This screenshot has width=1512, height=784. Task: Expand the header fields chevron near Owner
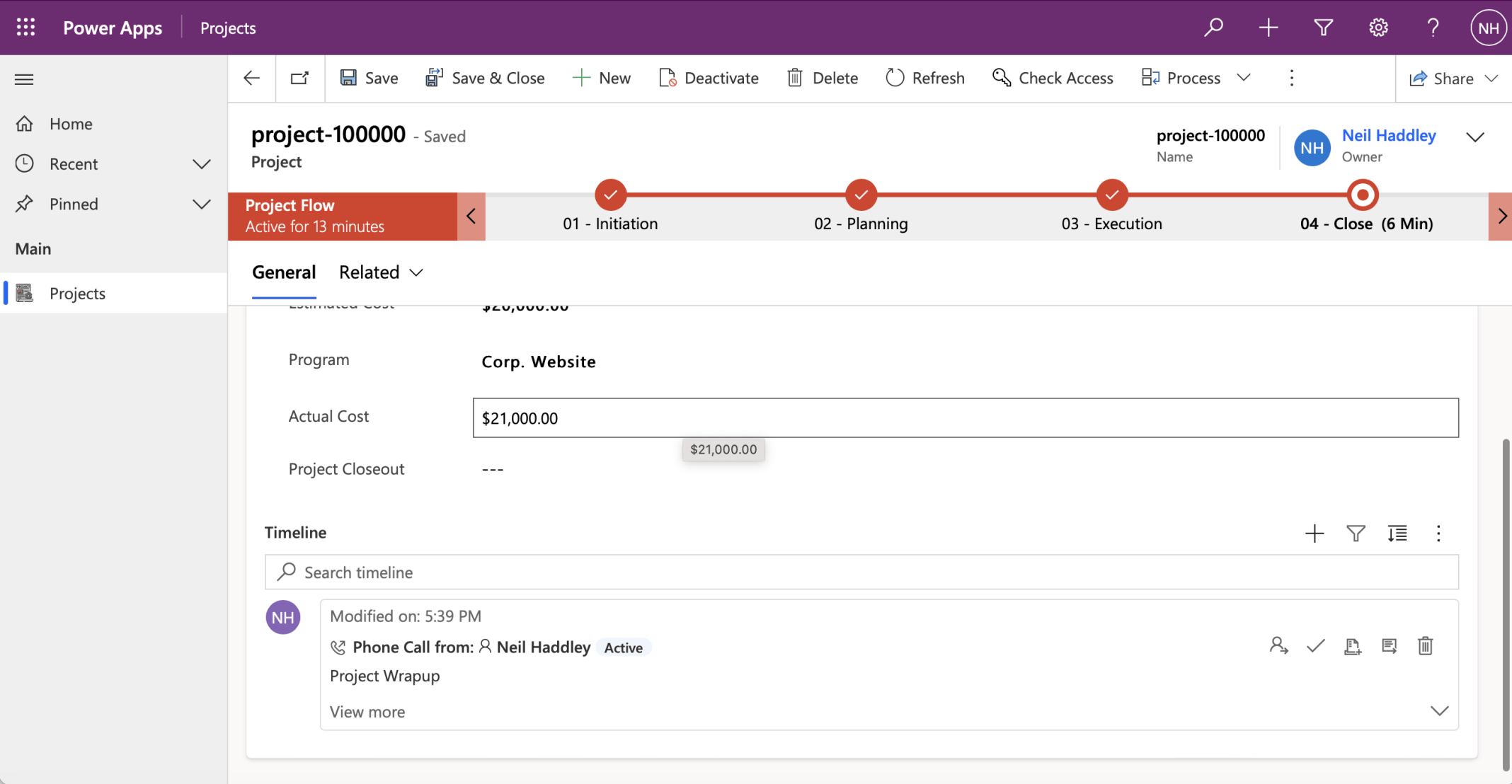[1474, 137]
